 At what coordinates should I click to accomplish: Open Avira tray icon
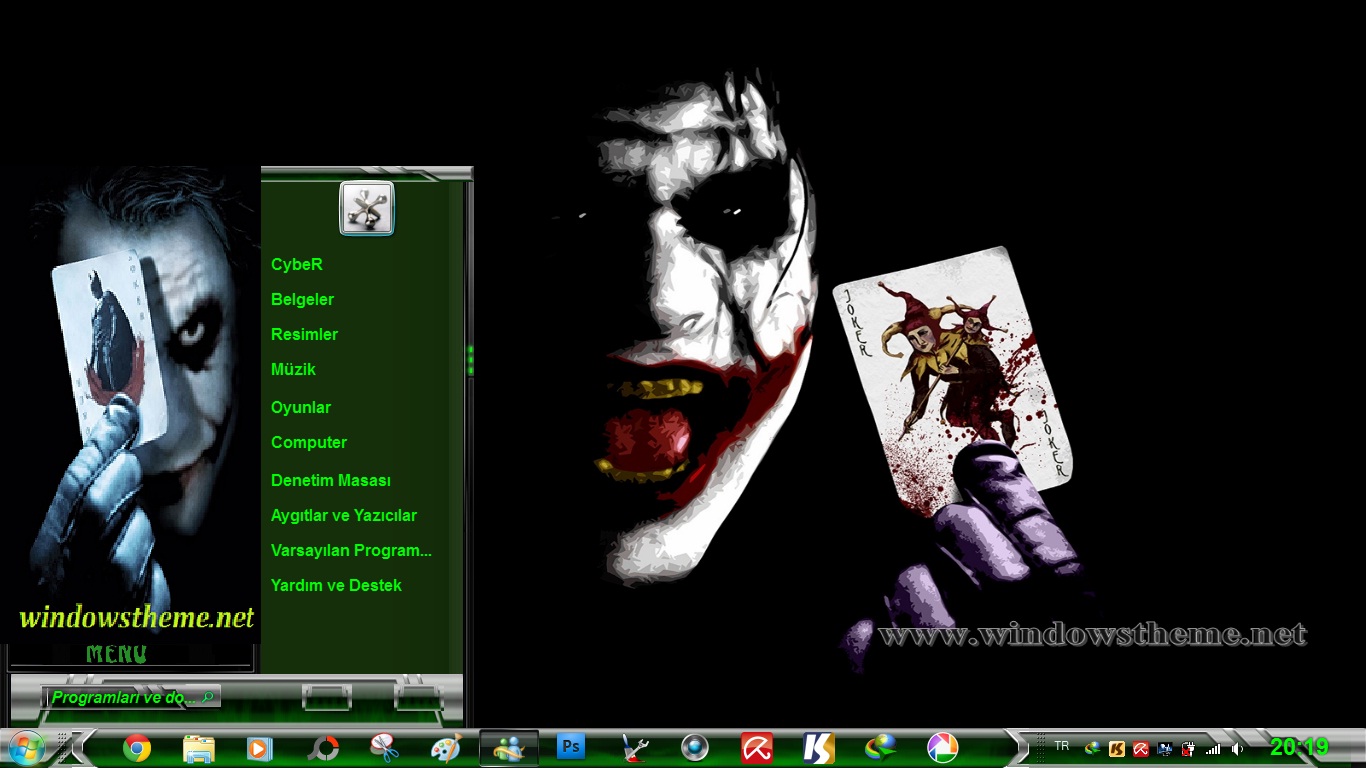tap(1141, 748)
